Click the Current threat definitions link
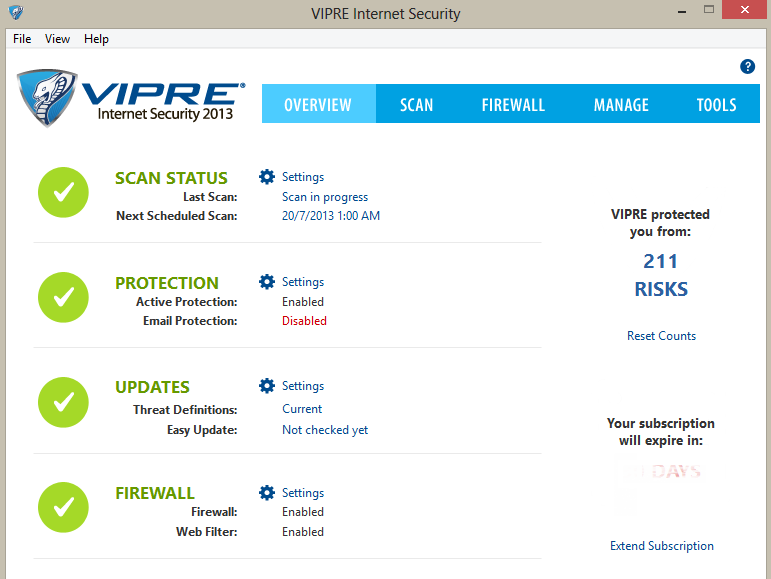 tap(302, 409)
